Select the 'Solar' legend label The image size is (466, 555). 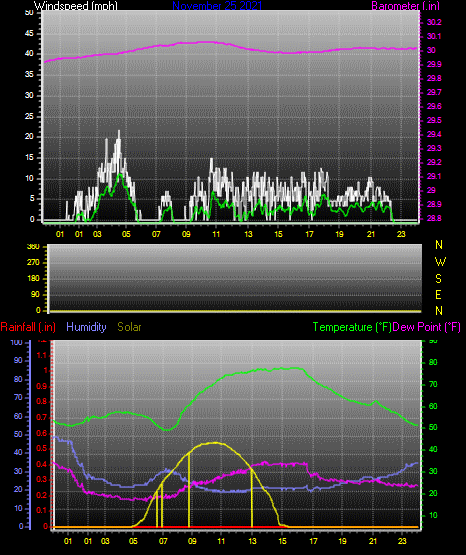click(x=129, y=327)
